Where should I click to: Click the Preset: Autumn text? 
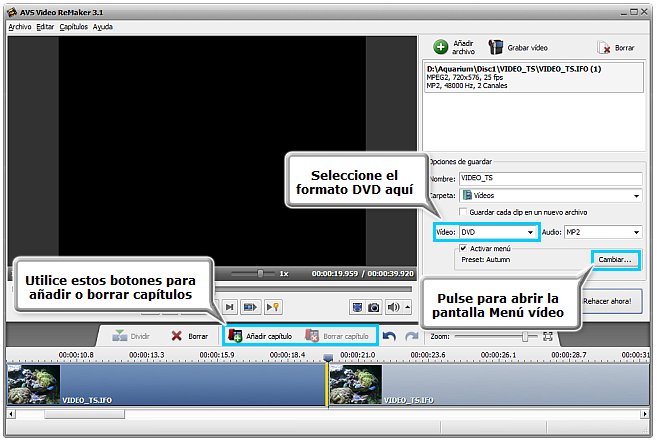486,260
